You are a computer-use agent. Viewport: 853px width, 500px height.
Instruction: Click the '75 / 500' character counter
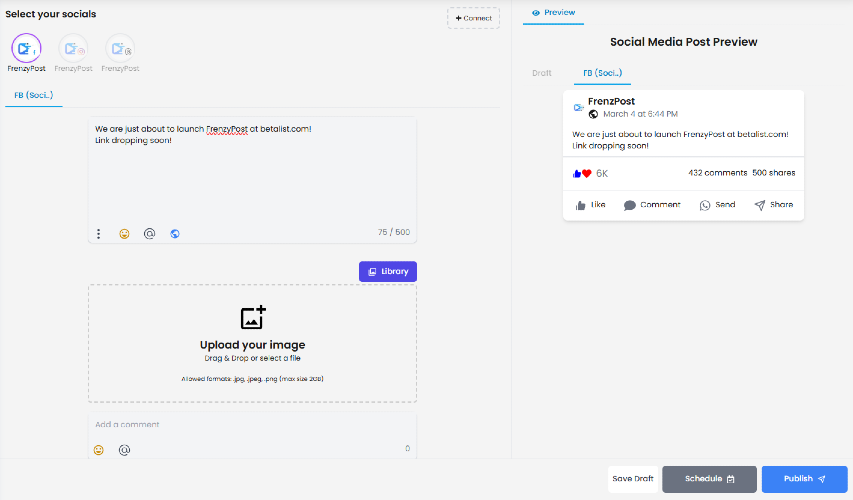394,232
